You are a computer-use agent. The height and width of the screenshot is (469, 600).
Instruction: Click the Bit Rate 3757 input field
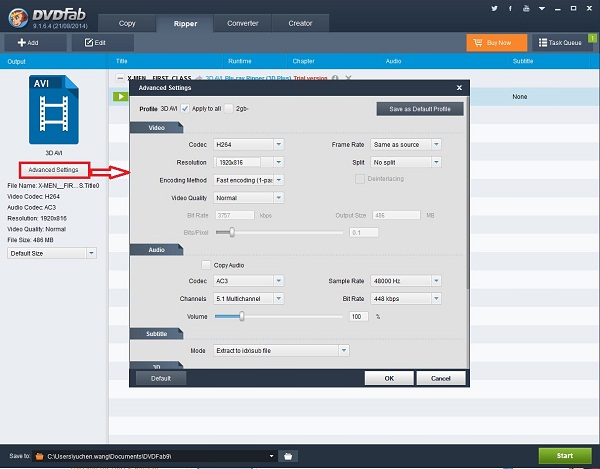(235, 215)
